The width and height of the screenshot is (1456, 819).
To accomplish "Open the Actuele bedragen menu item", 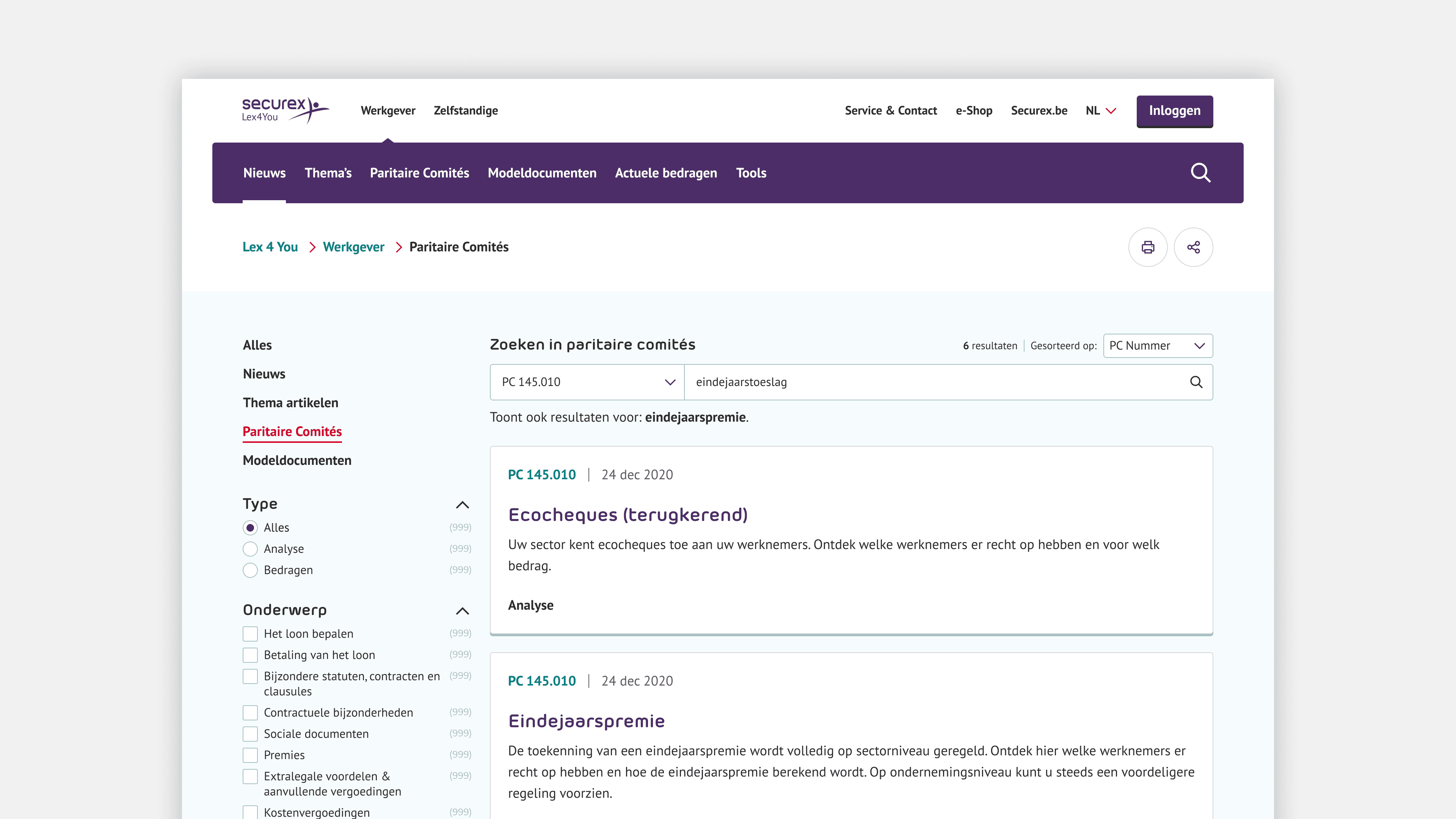I will 665,173.
